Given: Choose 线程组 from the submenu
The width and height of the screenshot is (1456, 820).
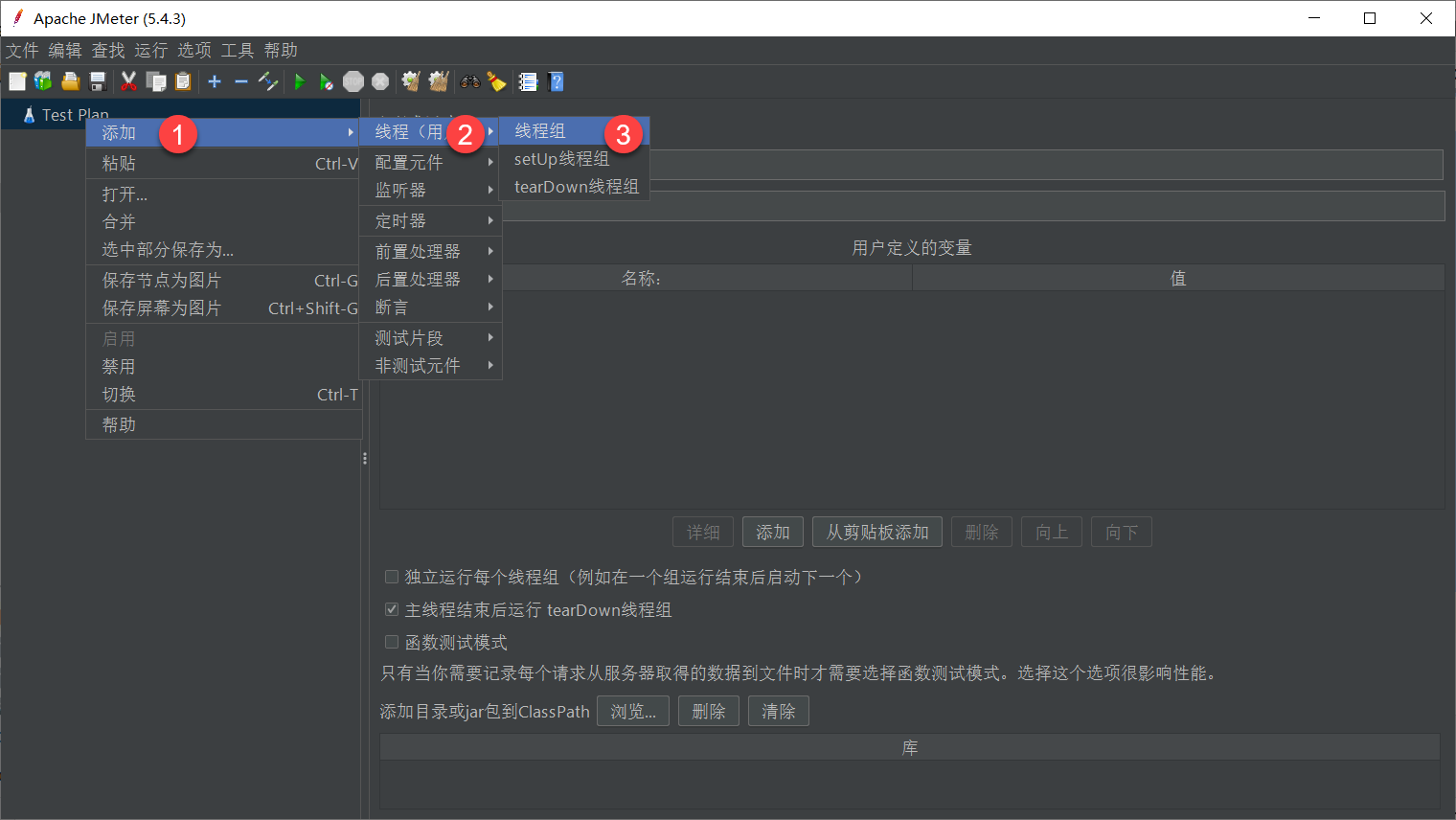Looking at the screenshot, I should 574,130.
